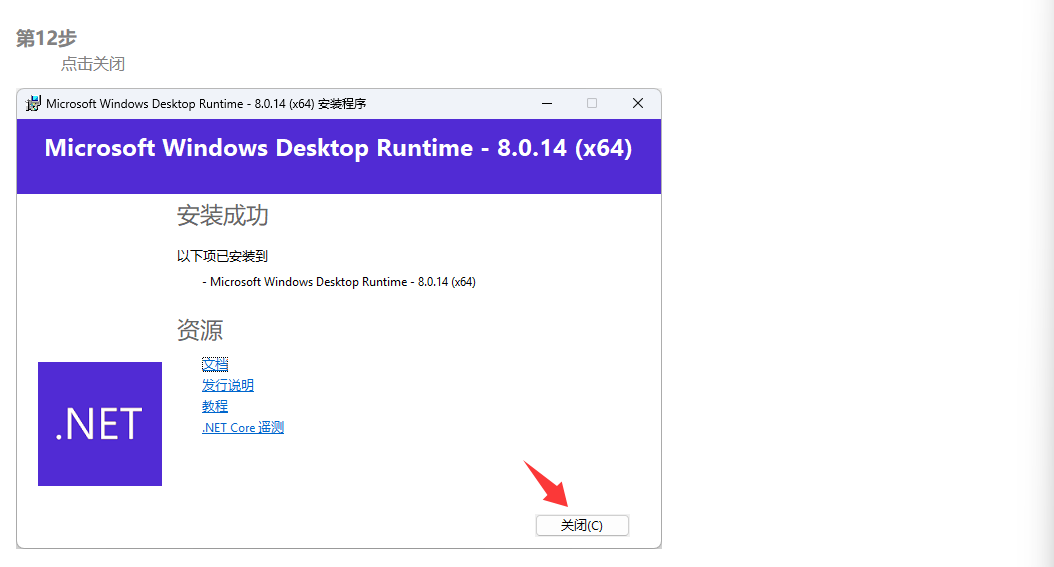Click the white banner heading on purple background

click(338, 148)
